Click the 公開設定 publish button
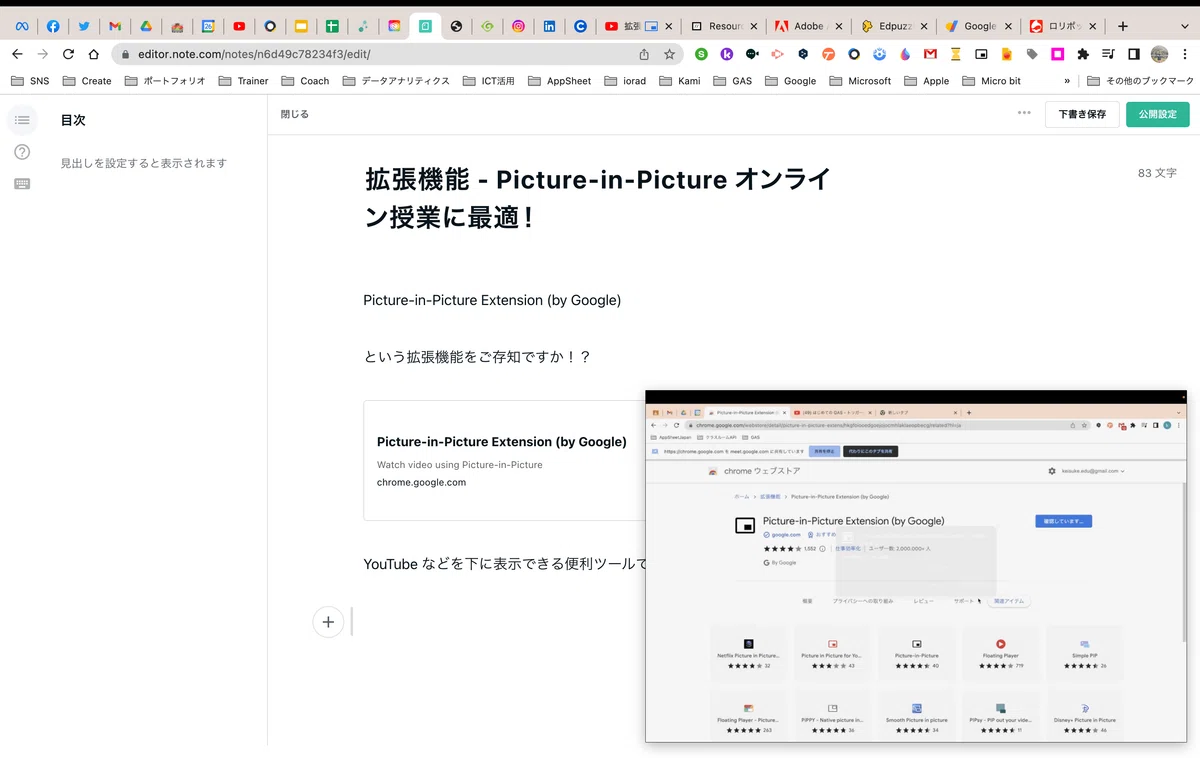This screenshot has height=758, width=1200. click(1158, 114)
